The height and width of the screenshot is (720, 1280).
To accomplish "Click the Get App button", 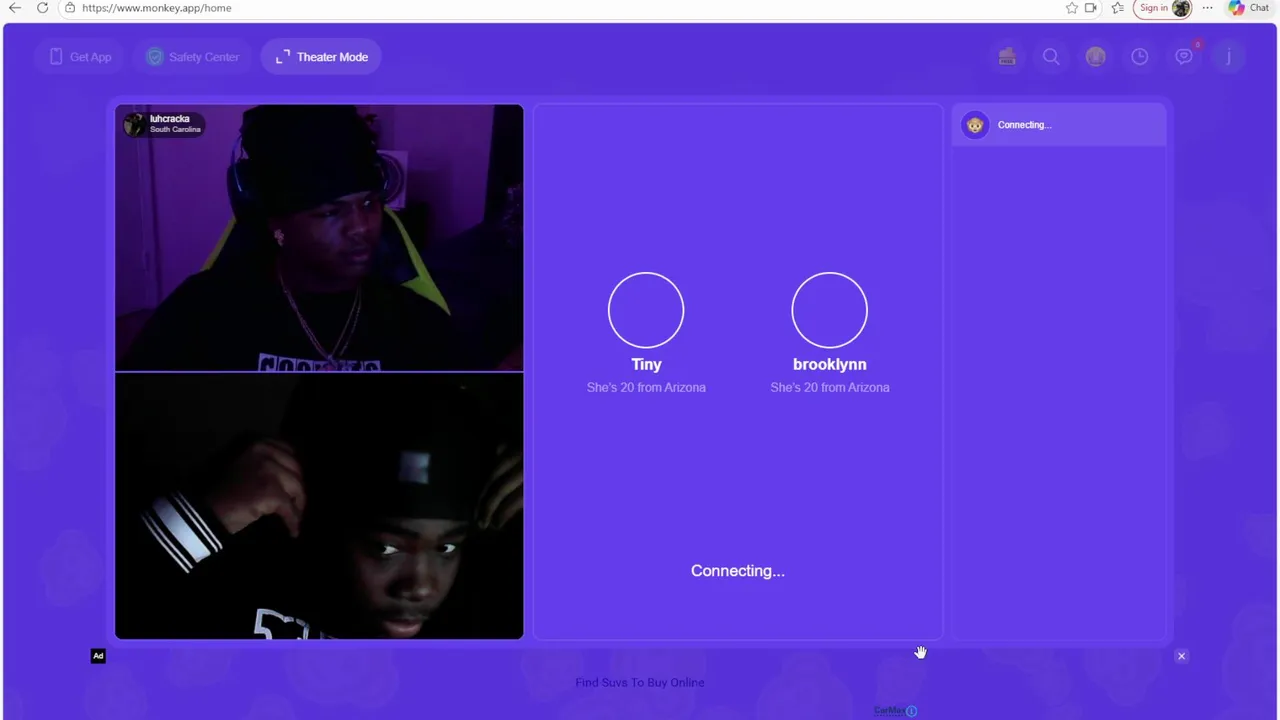I will [x=80, y=57].
